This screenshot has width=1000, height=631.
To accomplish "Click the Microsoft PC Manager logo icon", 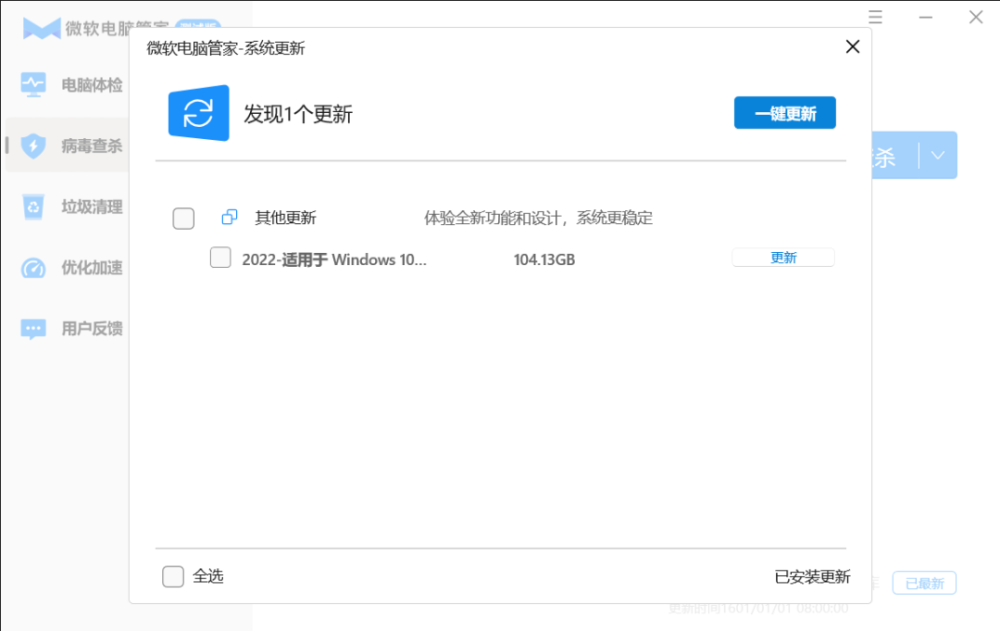I will click(x=41, y=27).
